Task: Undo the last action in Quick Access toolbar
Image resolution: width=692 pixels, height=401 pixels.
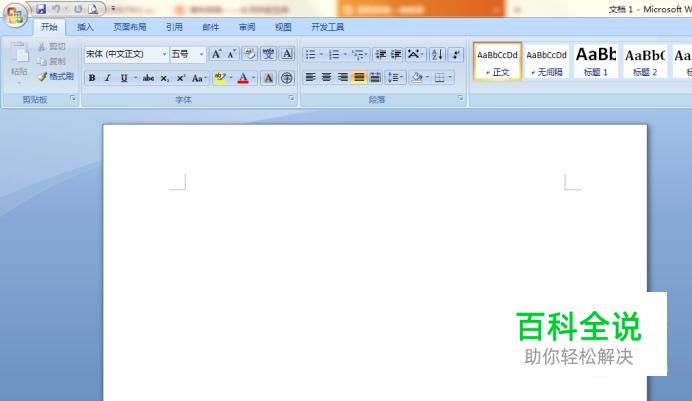Action: (56, 9)
